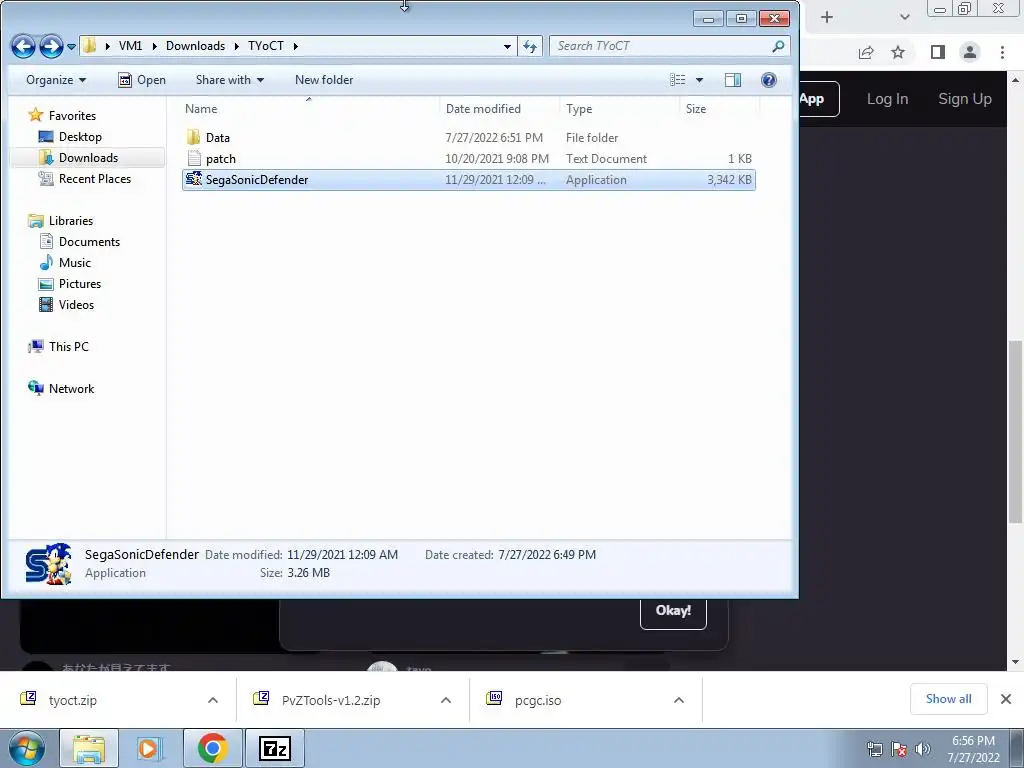Go forward with the Explorer forward arrow

tap(51, 46)
